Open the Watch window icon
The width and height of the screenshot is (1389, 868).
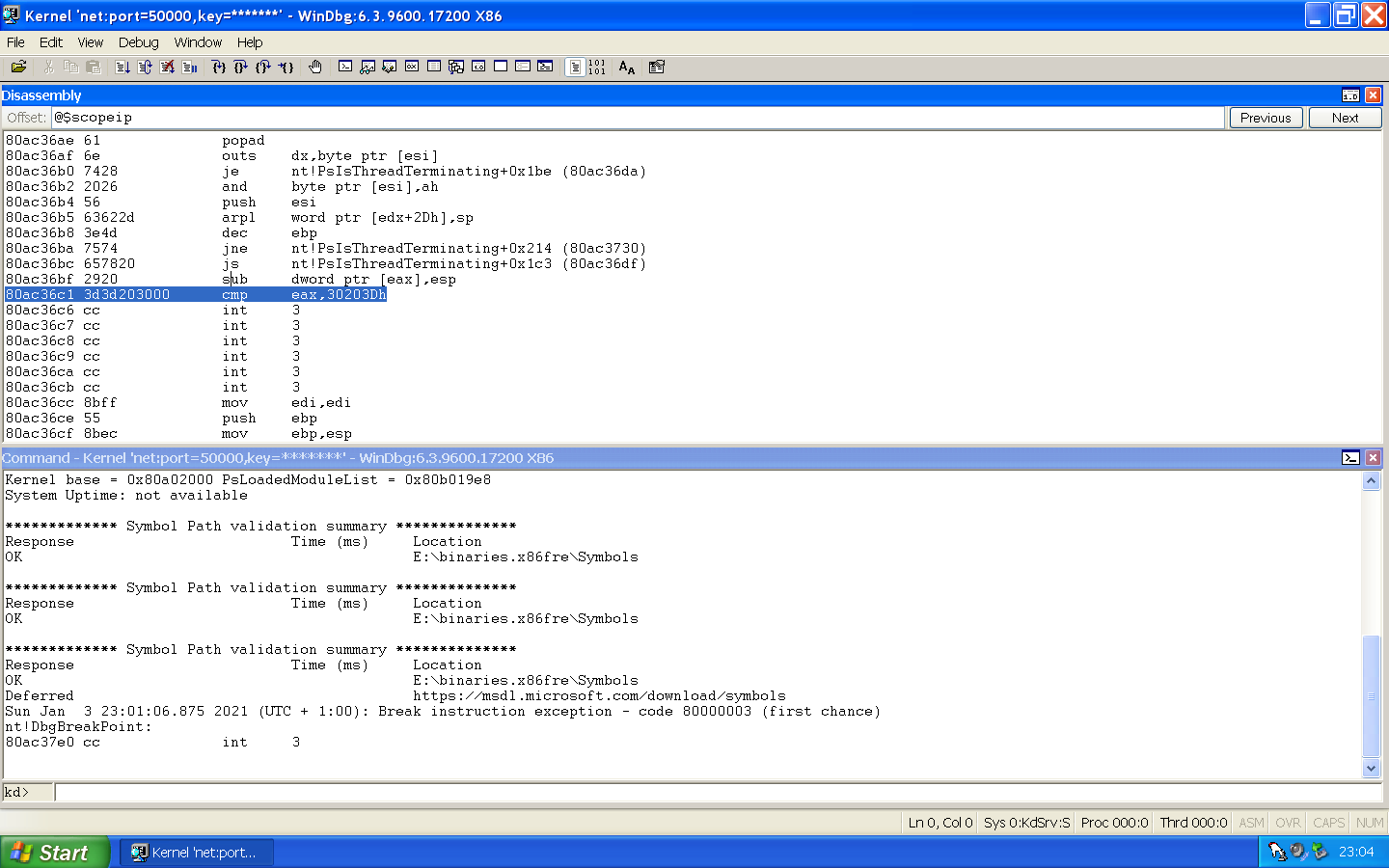coord(368,67)
